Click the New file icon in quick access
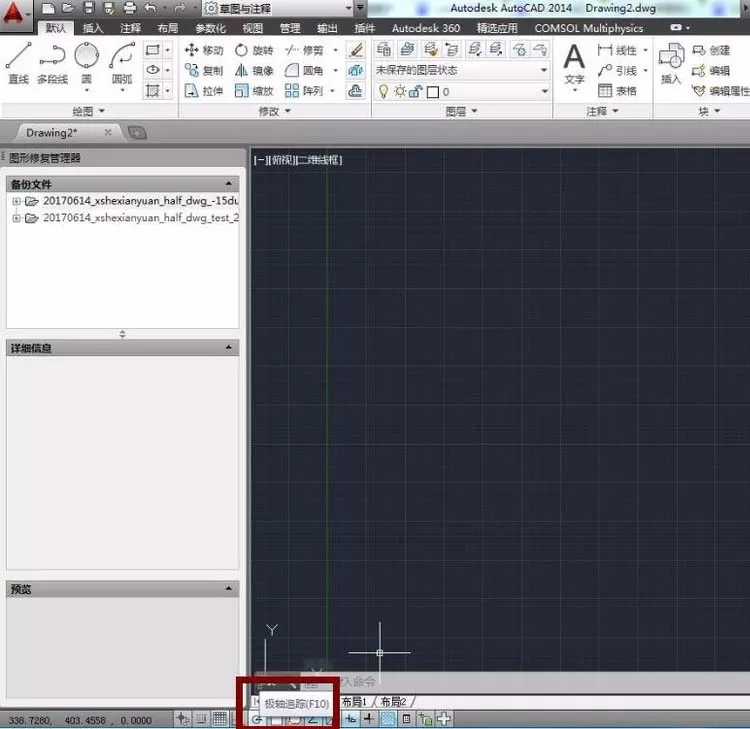 pos(47,8)
